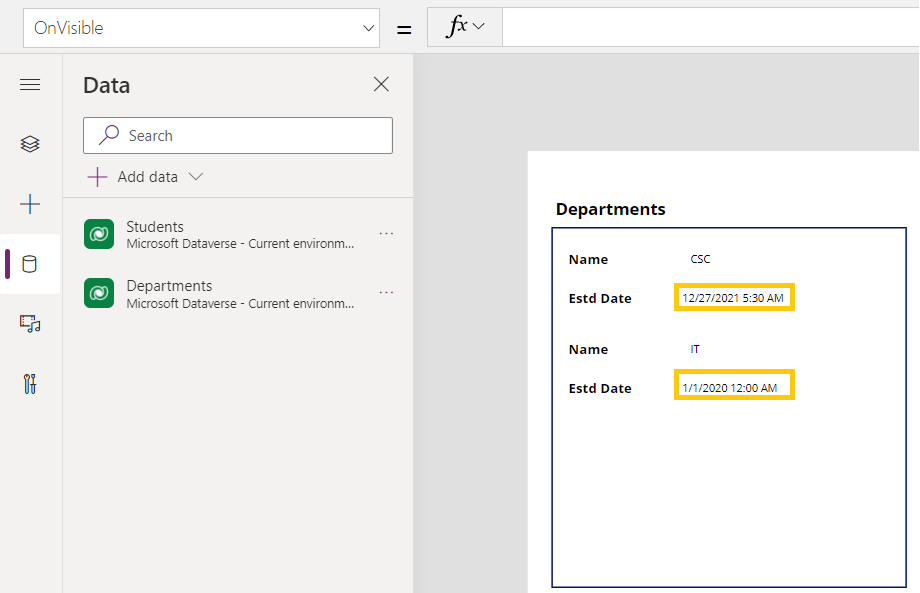
Task: Select the Departments data source
Action: click(240, 293)
